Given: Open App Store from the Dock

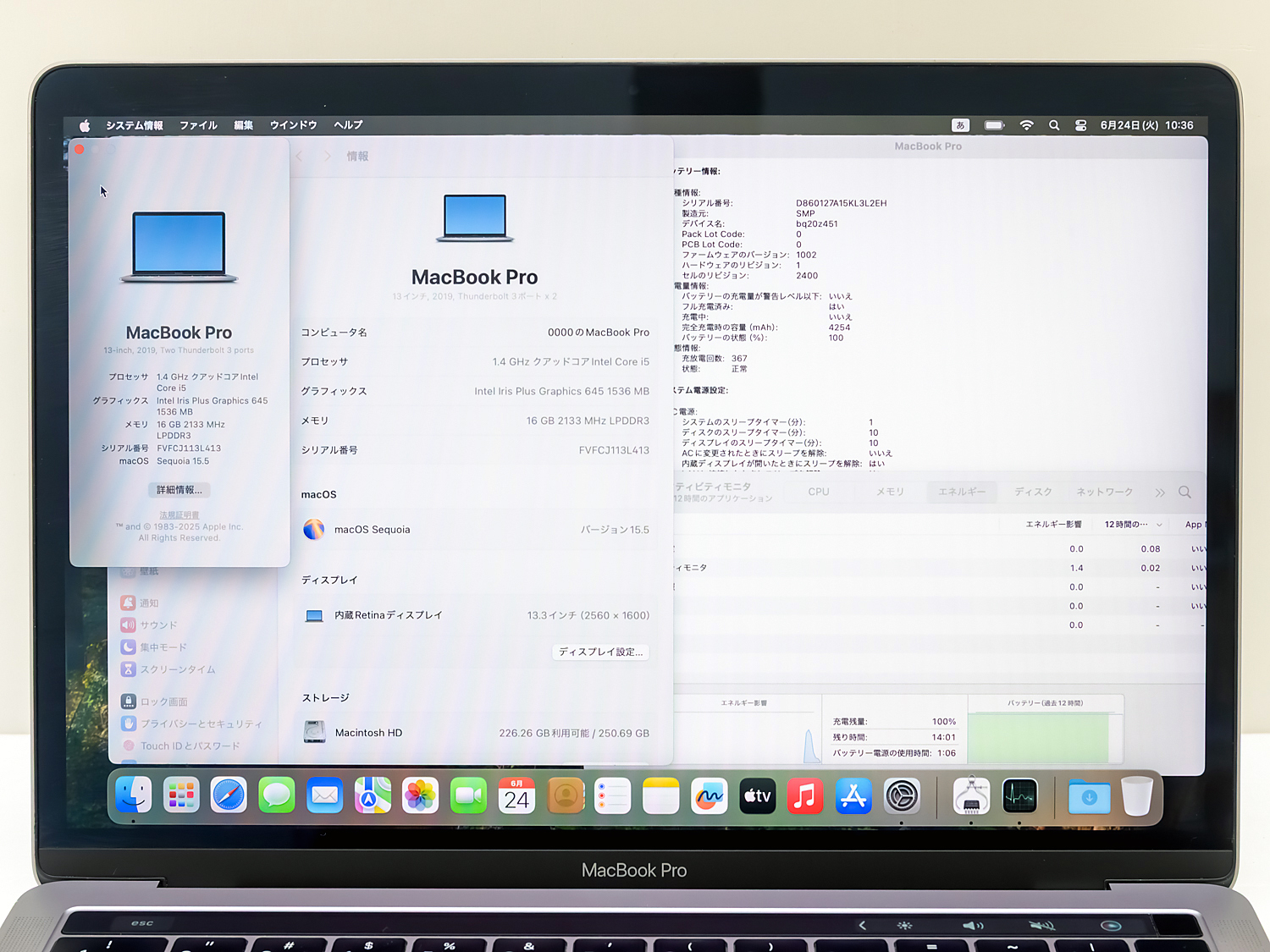Looking at the screenshot, I should (x=853, y=795).
